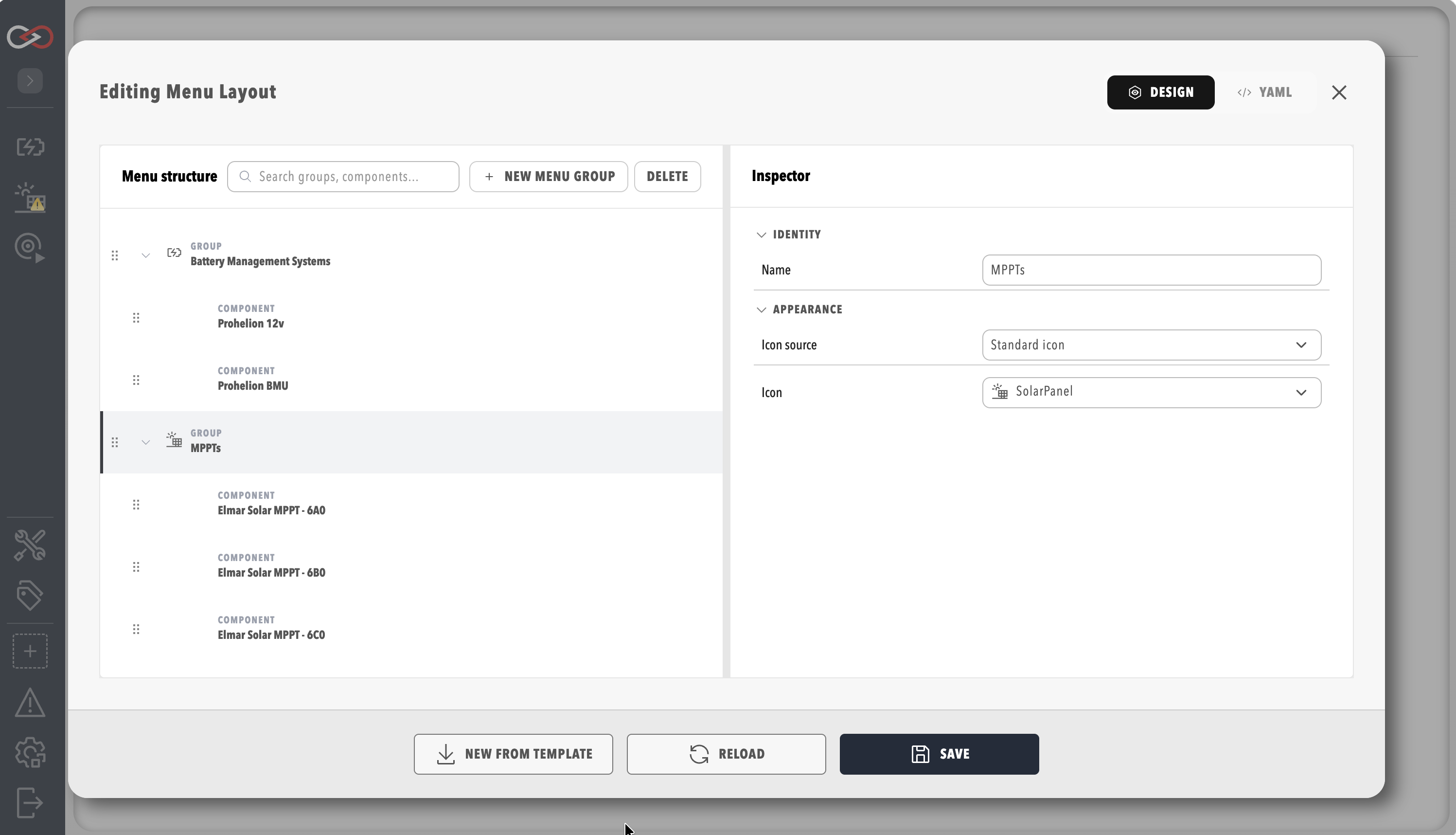Open the tools wrench sidebar icon
1456x835 pixels.
click(x=30, y=545)
